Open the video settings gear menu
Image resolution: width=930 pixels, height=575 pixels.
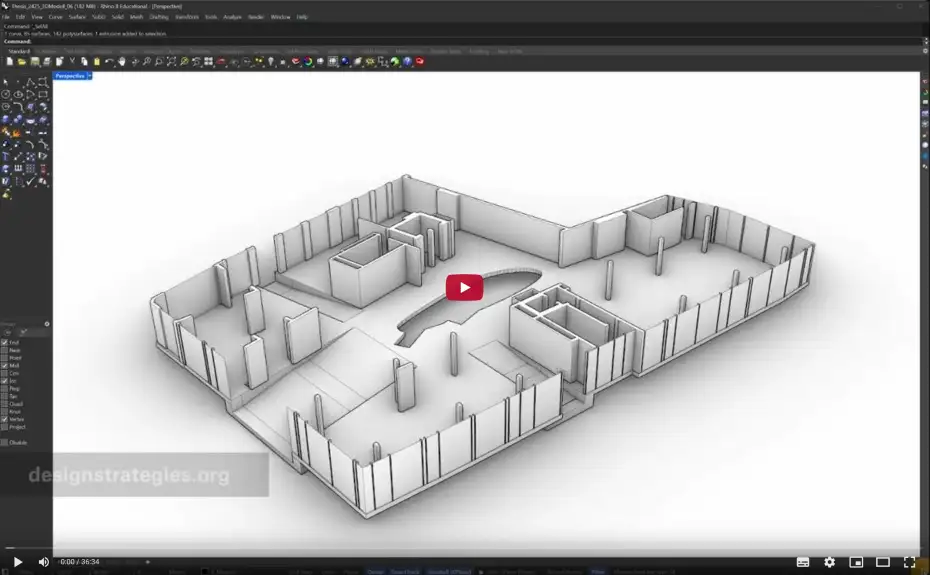[829, 561]
